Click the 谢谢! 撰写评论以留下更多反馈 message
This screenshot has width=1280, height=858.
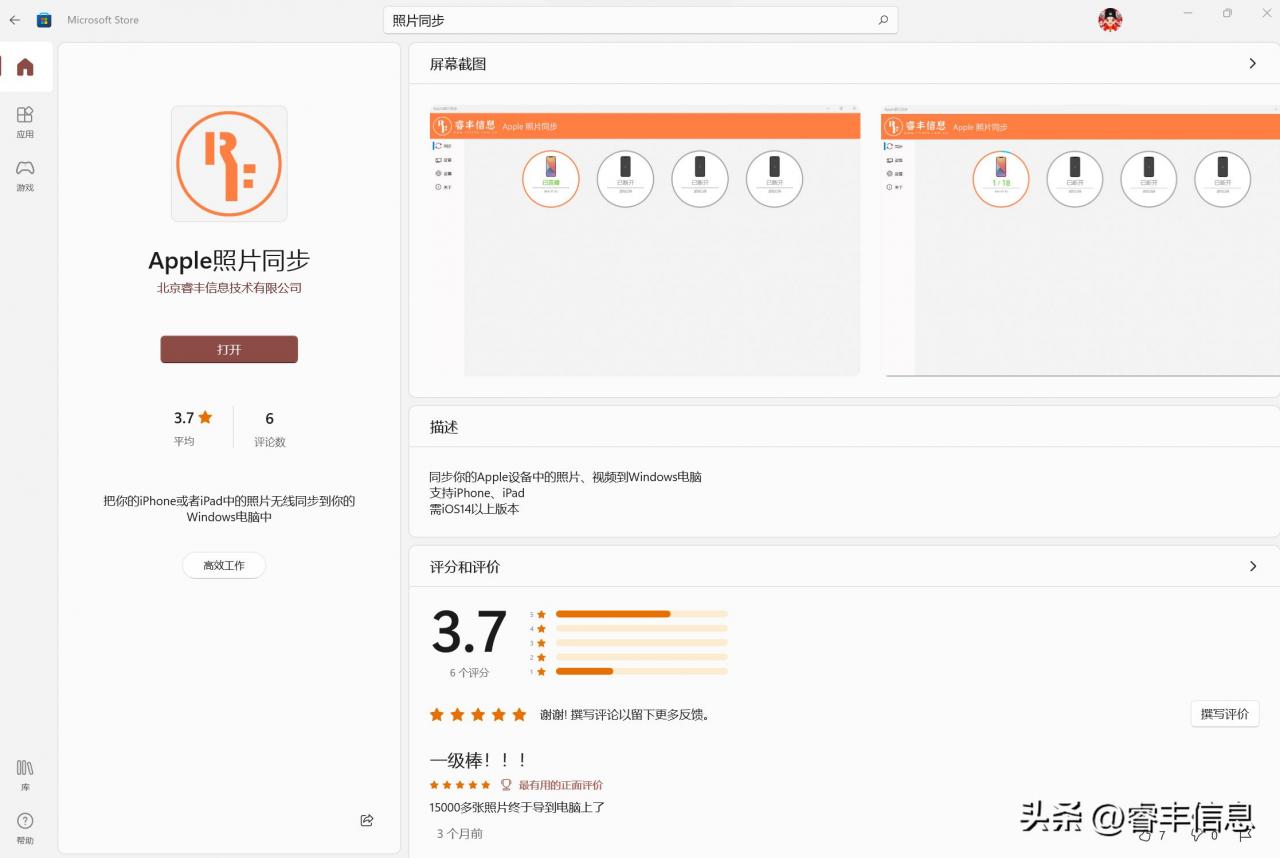click(625, 715)
